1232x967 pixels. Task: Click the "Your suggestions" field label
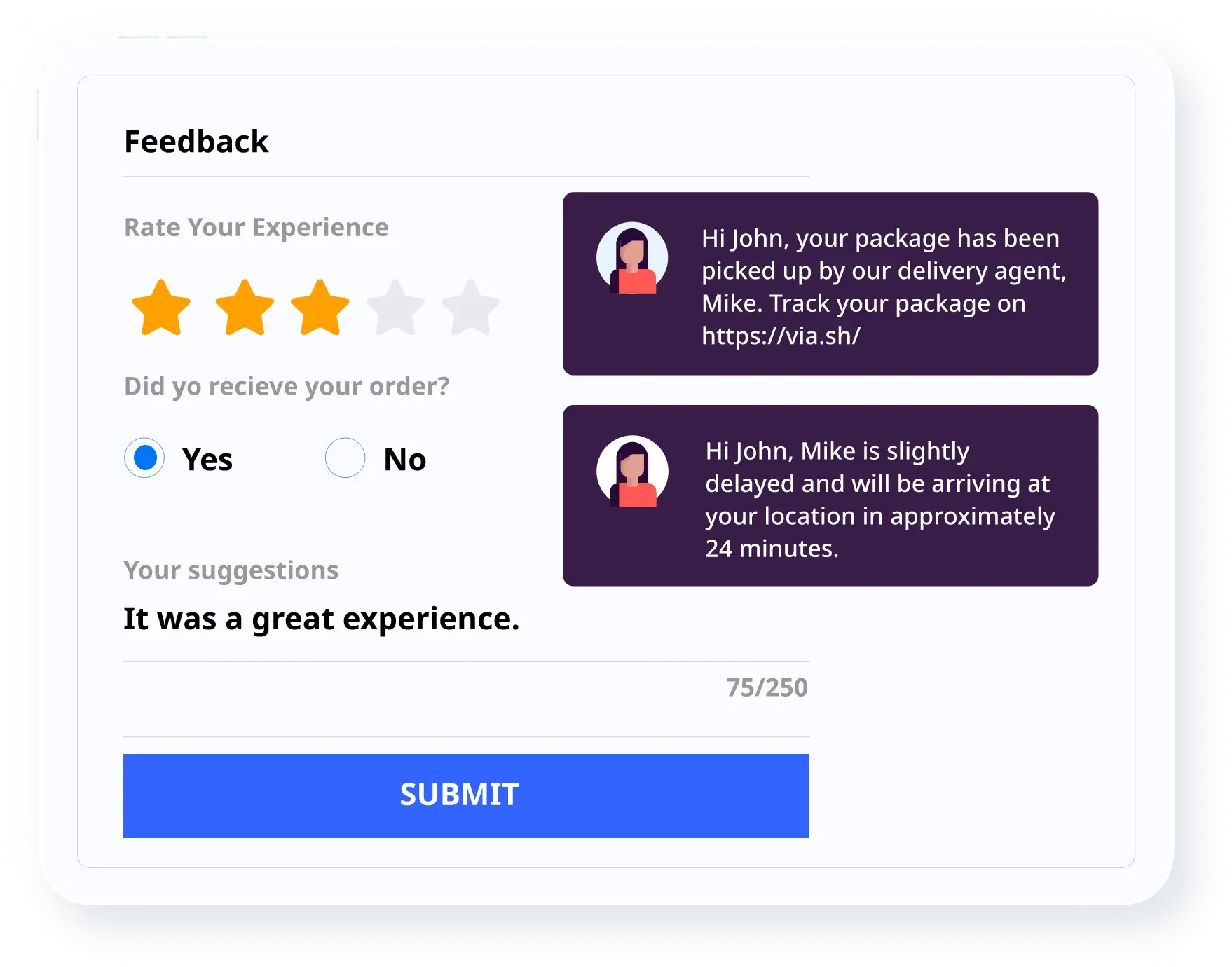coord(231,570)
